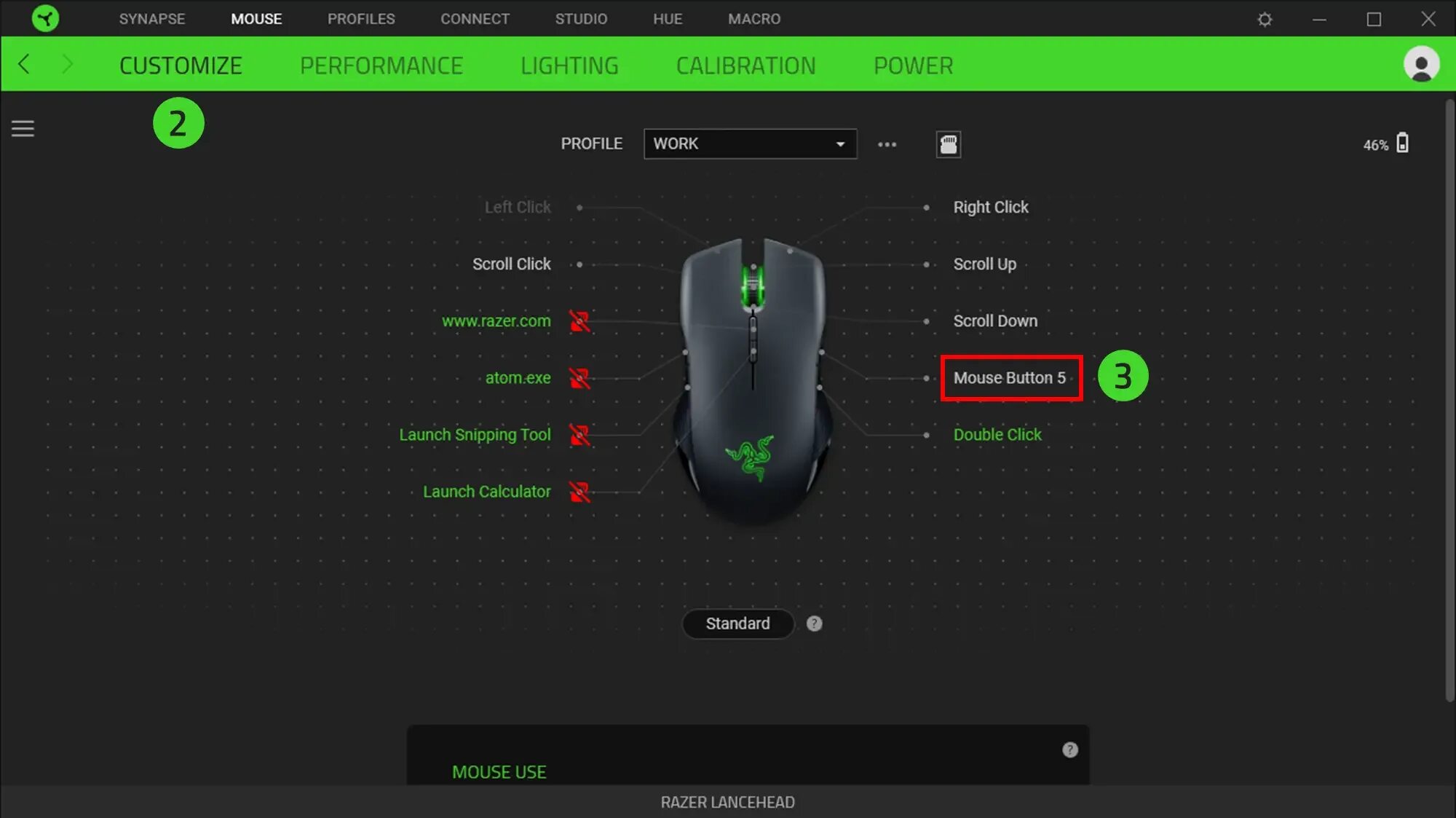Click the help question mark button
The width and height of the screenshot is (1456, 818).
click(x=814, y=623)
